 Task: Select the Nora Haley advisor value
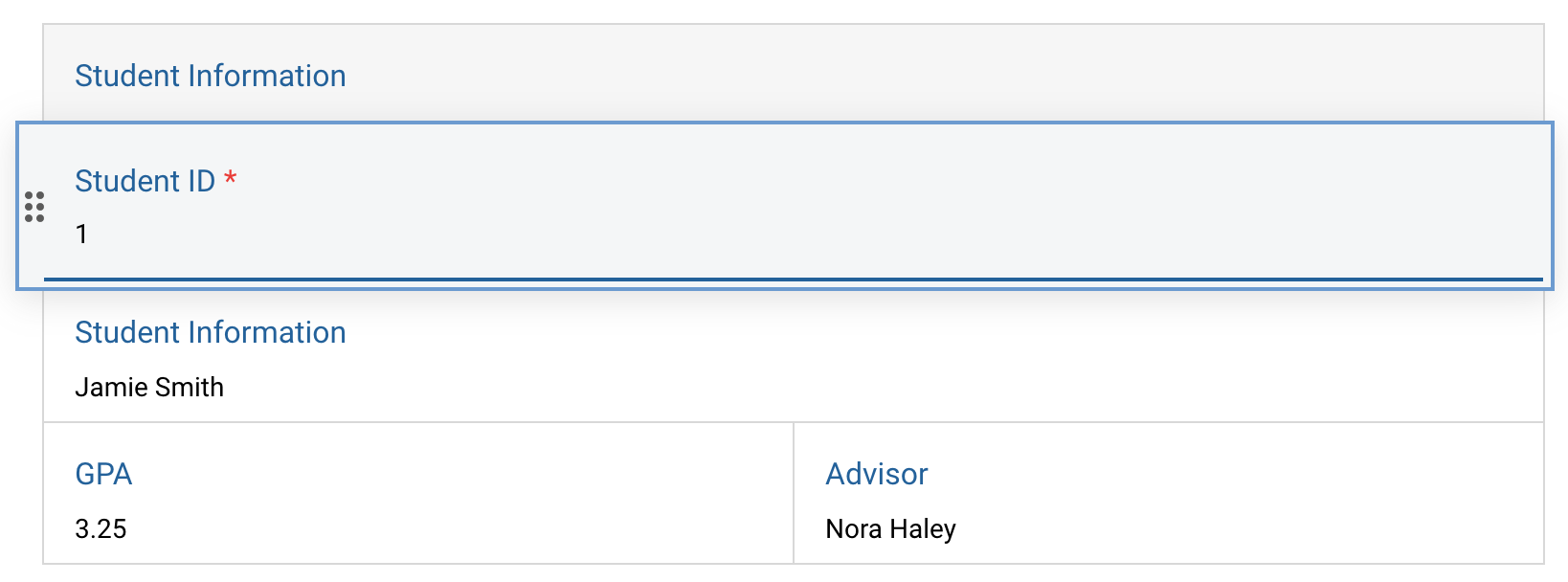click(x=890, y=527)
